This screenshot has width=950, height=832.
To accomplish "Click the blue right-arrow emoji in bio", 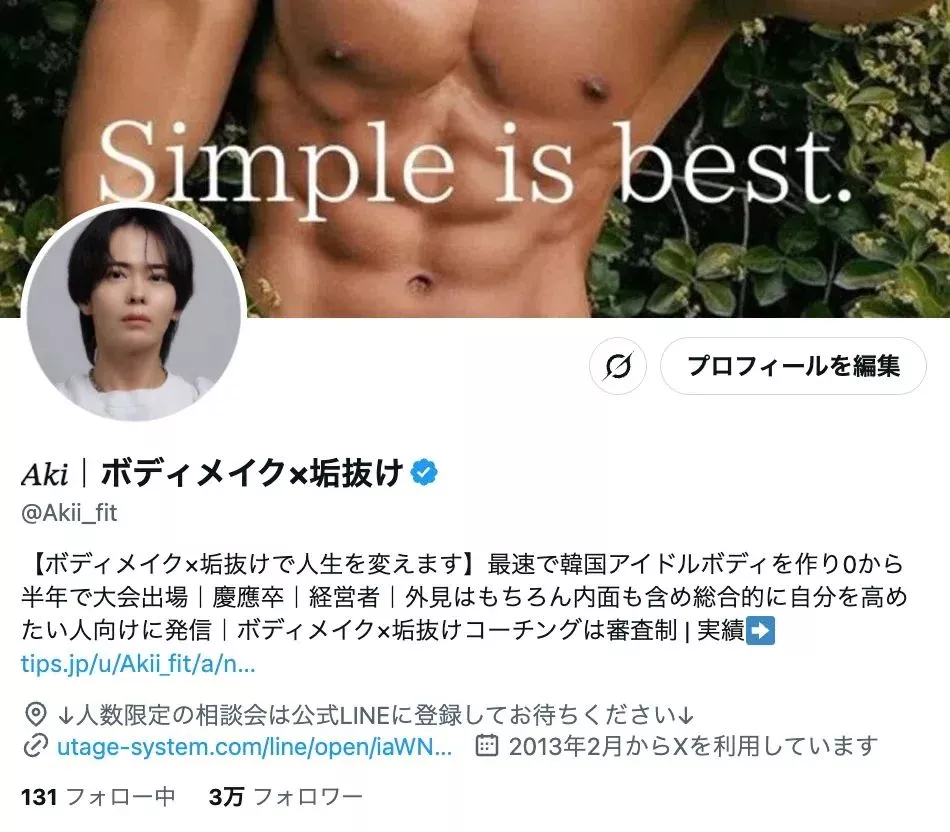I will coord(760,630).
